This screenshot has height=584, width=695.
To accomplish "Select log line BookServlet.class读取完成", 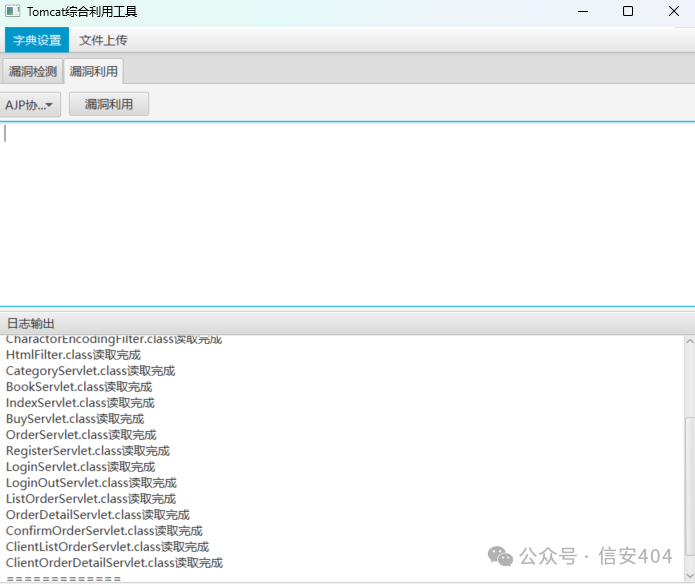I will pyautogui.click(x=79, y=387).
